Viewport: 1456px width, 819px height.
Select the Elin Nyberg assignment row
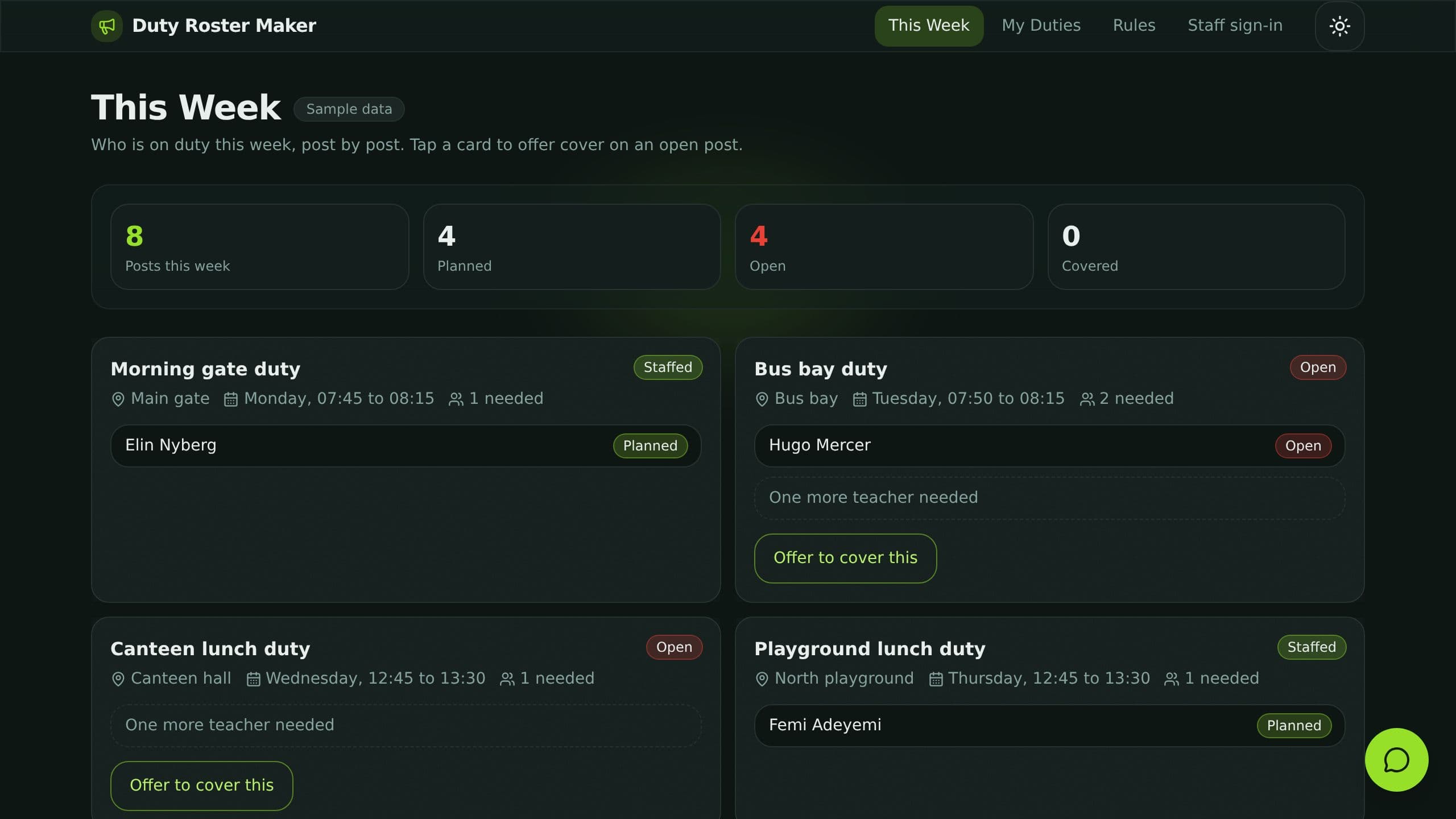tap(406, 445)
